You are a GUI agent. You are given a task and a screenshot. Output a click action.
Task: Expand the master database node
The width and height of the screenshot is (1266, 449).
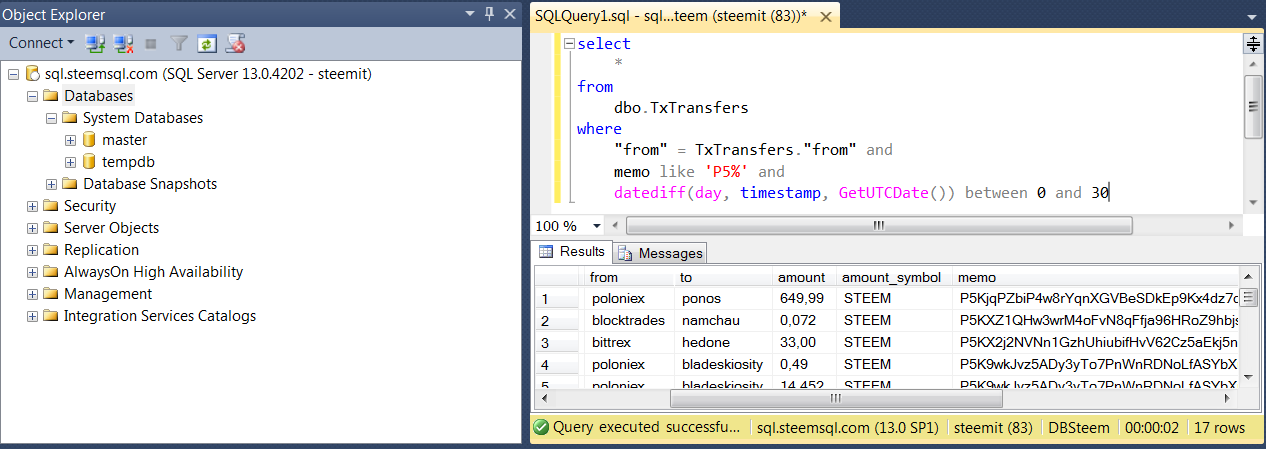click(x=70, y=140)
